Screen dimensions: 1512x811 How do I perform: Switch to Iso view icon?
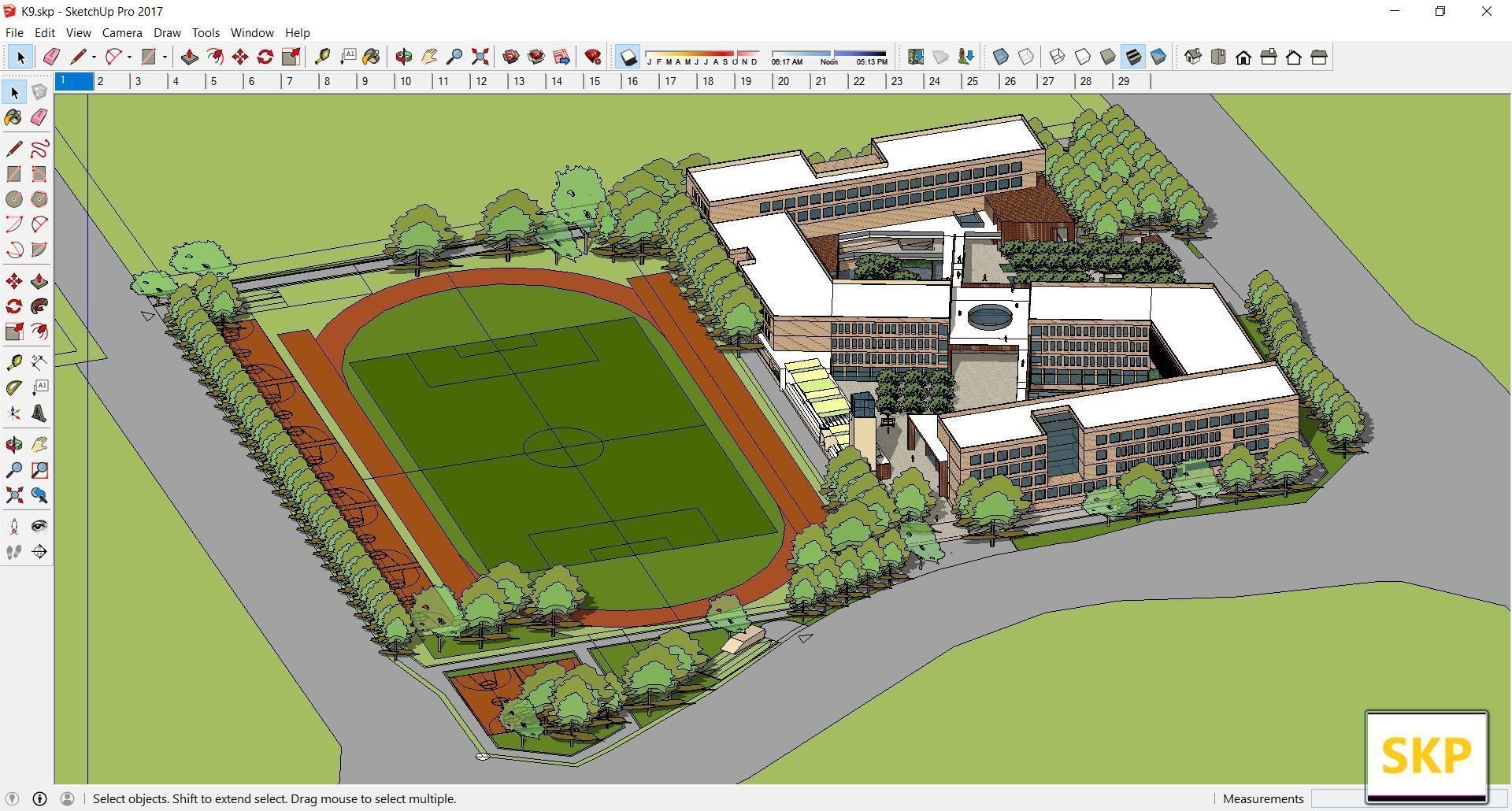tap(1193, 57)
